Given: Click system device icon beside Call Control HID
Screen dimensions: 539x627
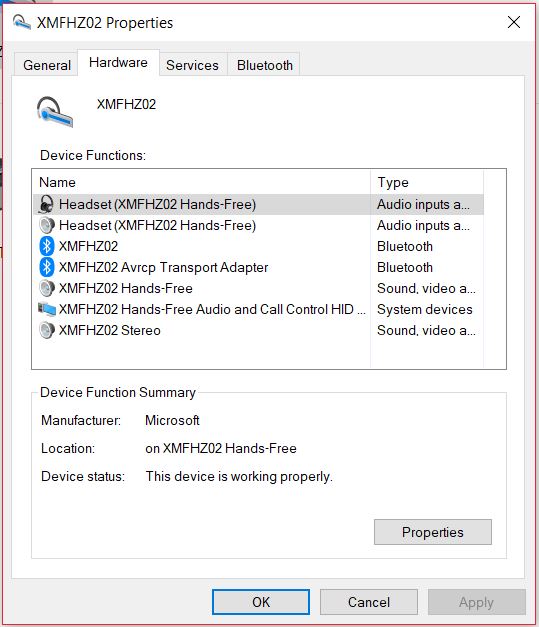Looking at the screenshot, I should point(47,309).
